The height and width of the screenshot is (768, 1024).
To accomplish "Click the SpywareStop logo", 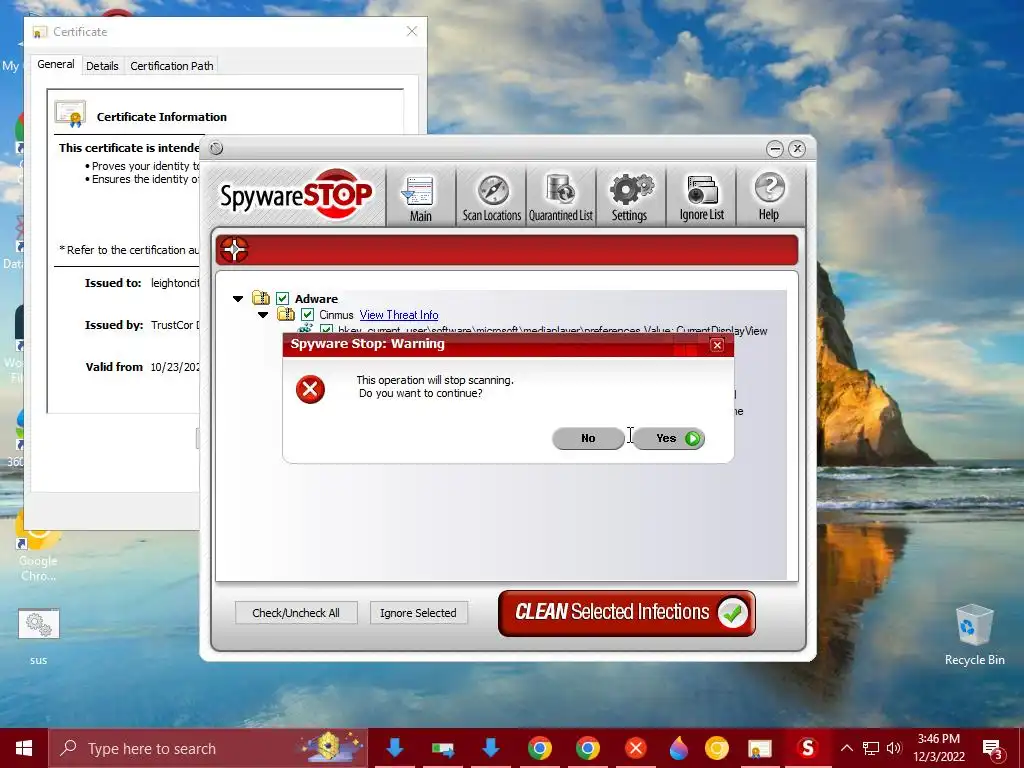I will (296, 195).
